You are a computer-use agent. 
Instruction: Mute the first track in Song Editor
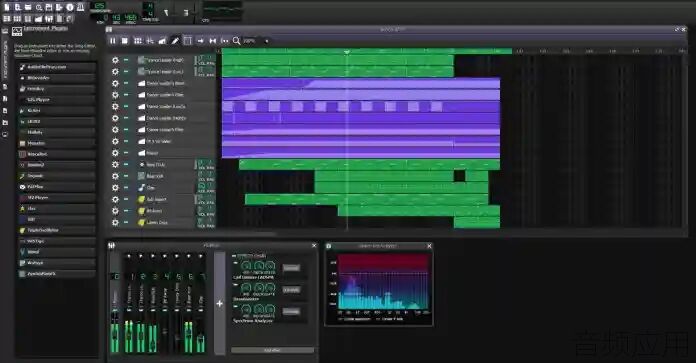click(x=126, y=60)
